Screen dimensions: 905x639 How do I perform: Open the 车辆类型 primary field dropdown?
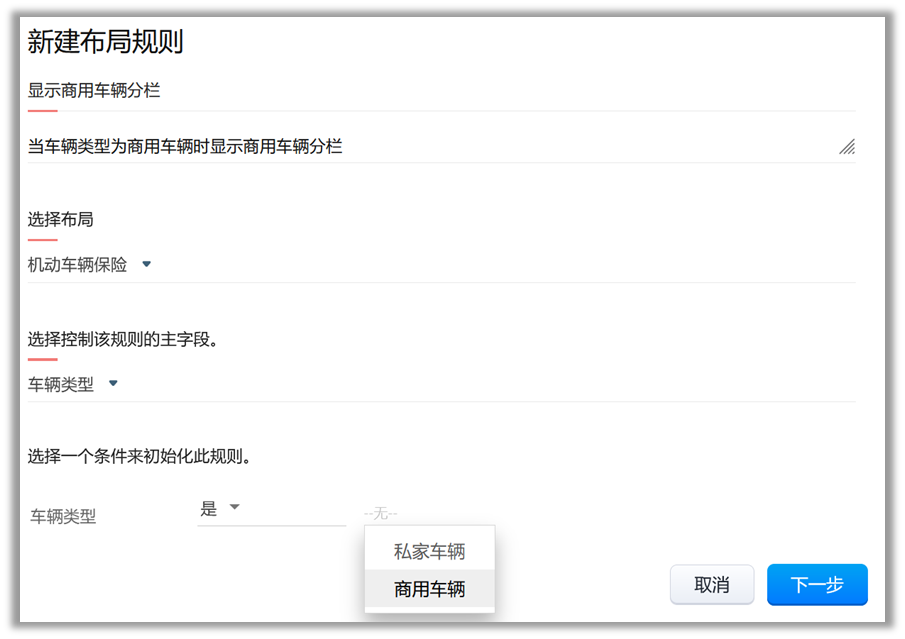(x=61, y=384)
